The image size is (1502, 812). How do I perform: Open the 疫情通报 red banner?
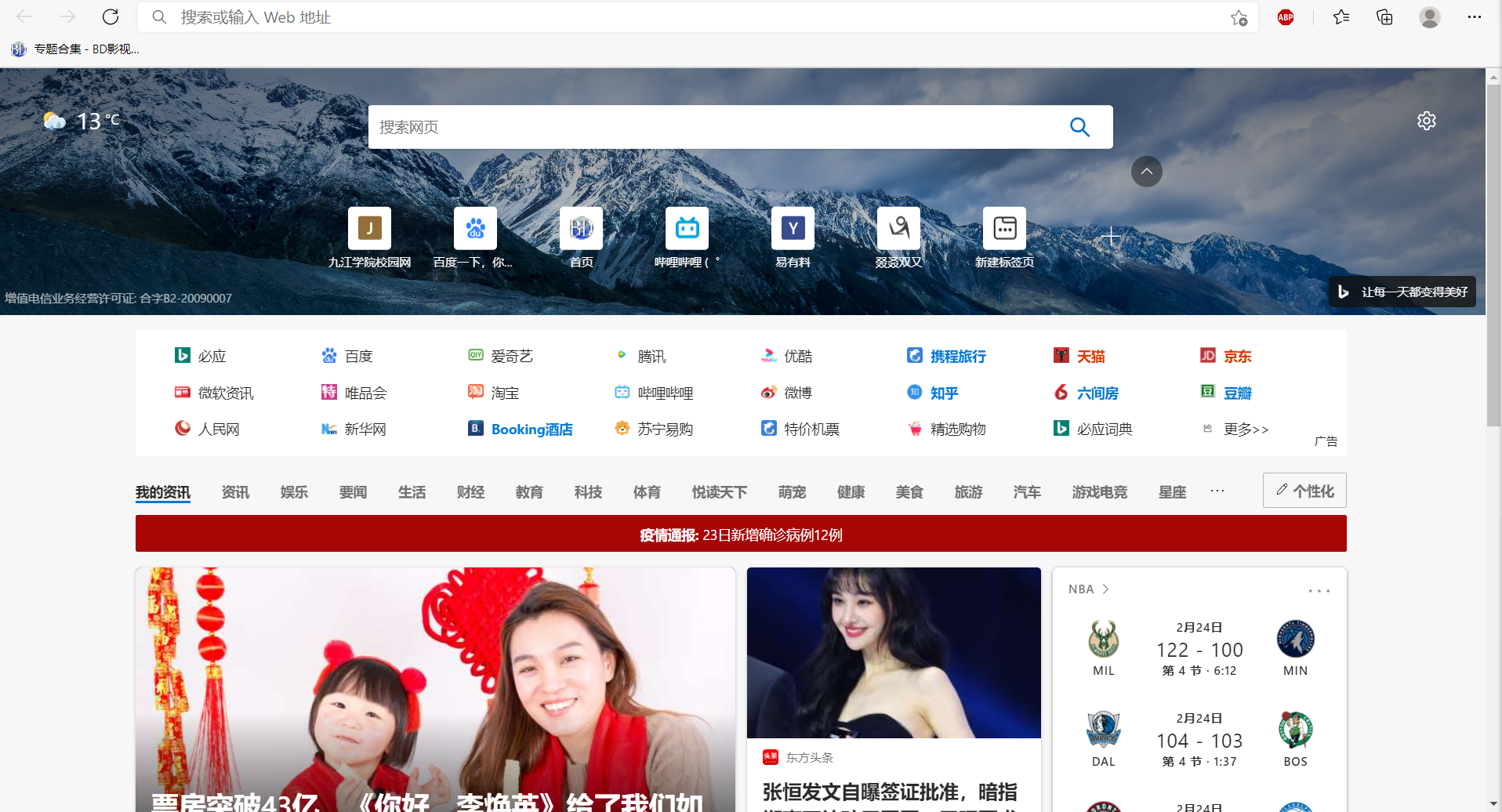[741, 534]
